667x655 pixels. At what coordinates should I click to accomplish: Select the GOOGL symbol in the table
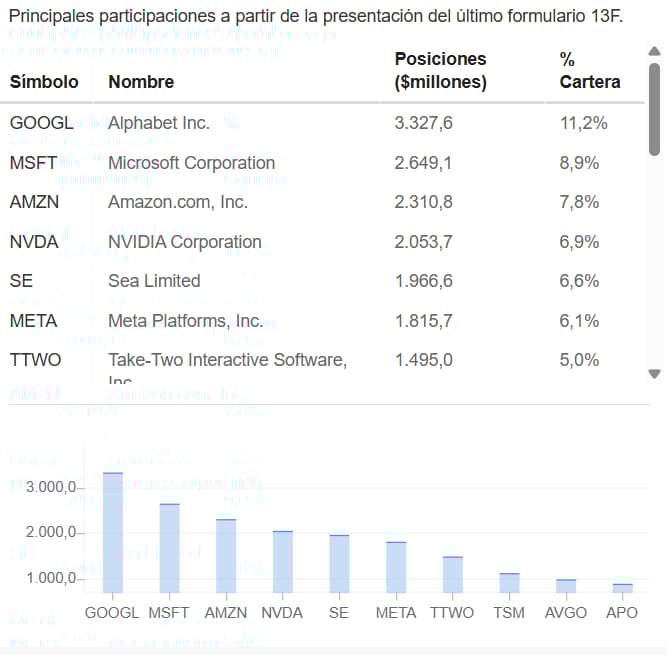(42, 123)
